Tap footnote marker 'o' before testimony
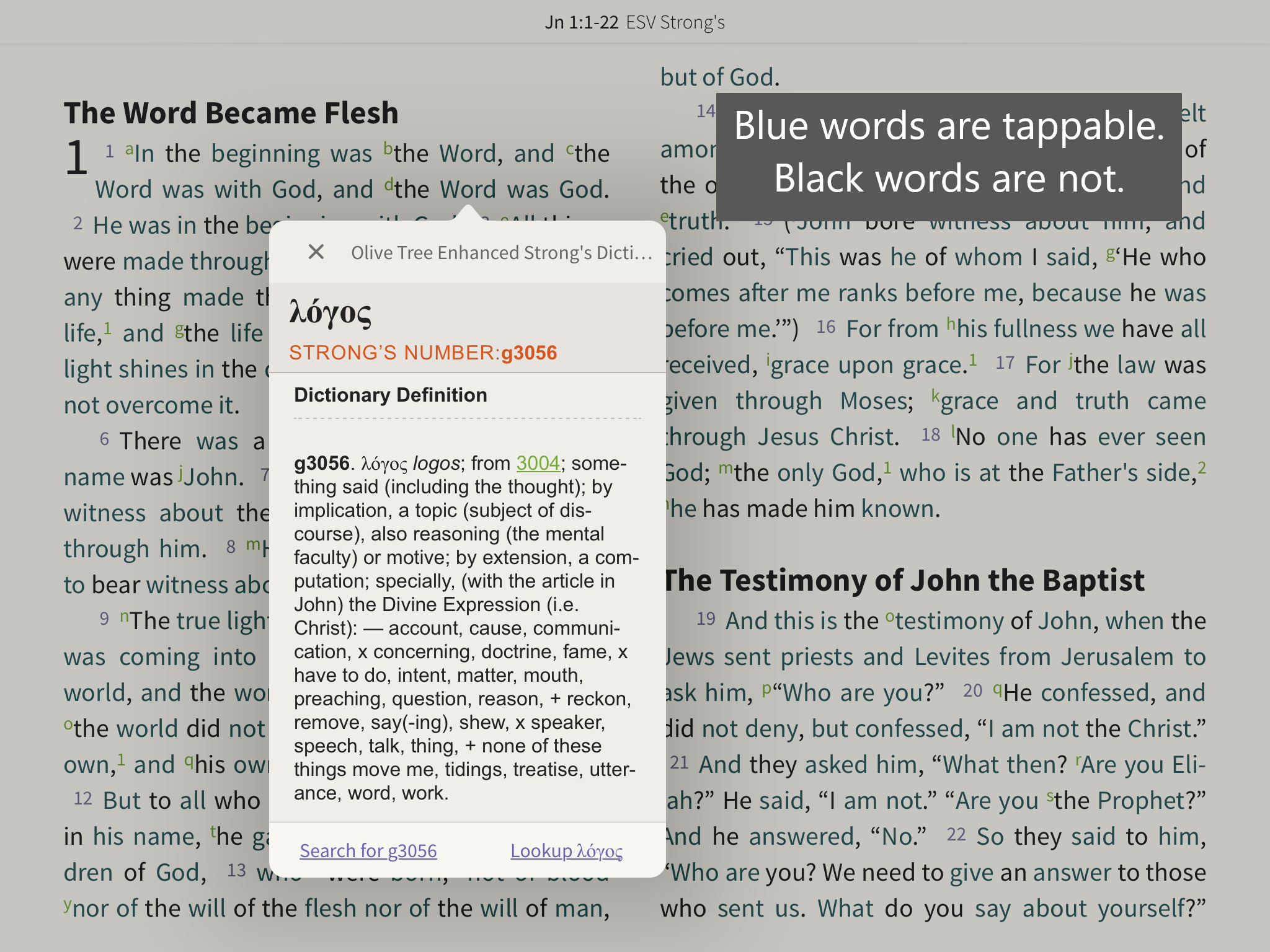The width and height of the screenshot is (1270, 952). [890, 617]
